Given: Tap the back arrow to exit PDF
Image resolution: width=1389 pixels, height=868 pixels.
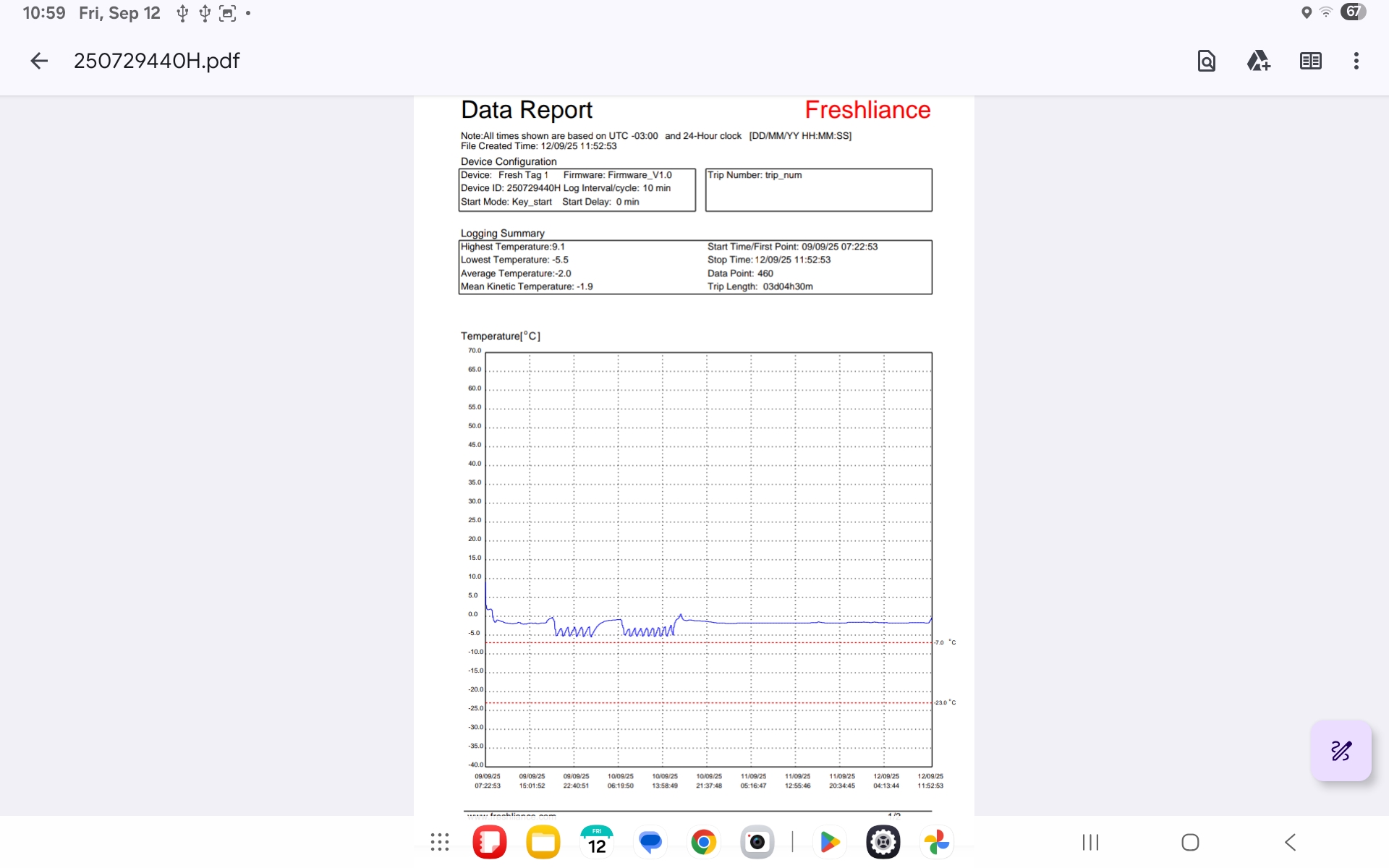Looking at the screenshot, I should (x=39, y=61).
